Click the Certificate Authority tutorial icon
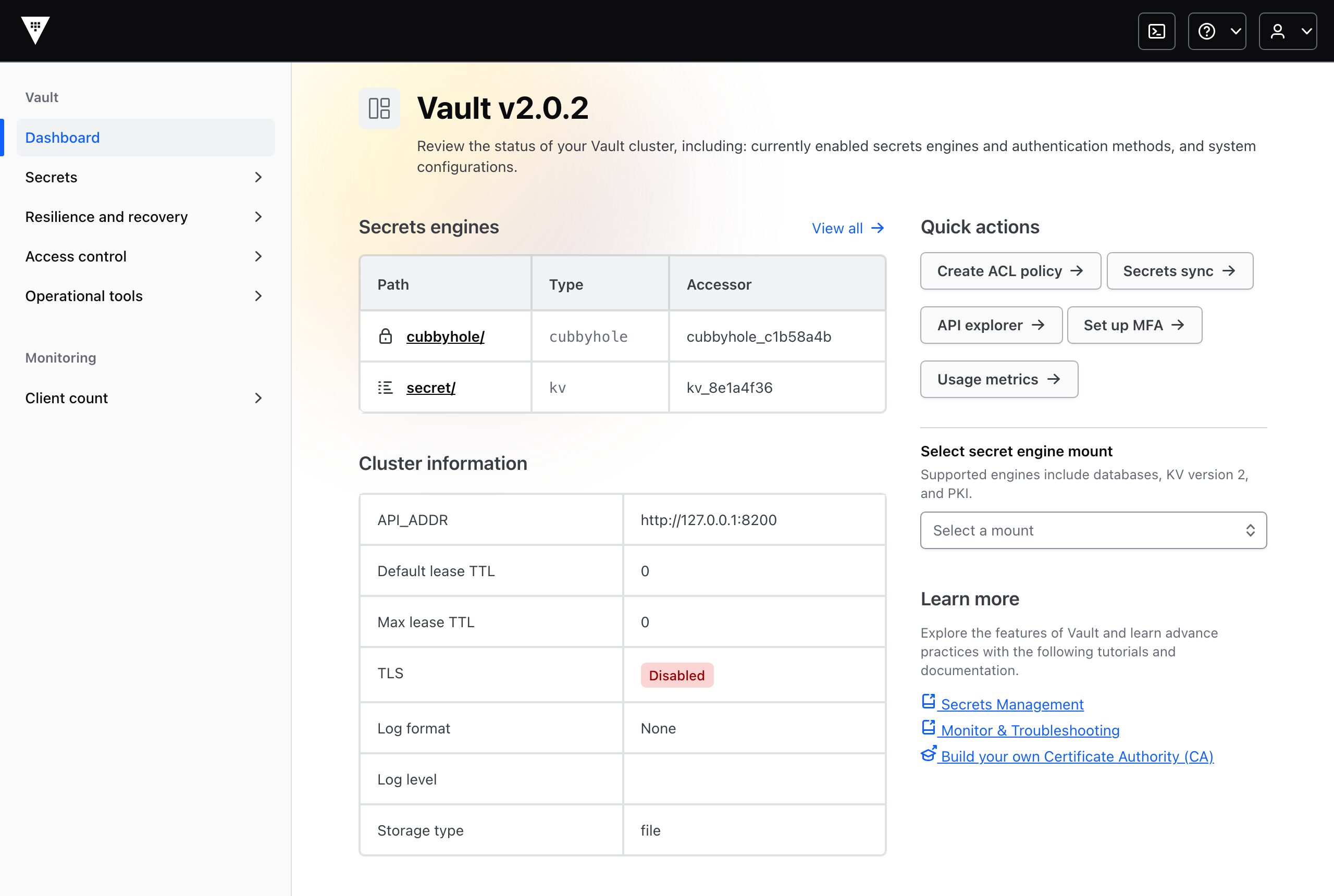The image size is (1334, 896). tap(928, 754)
